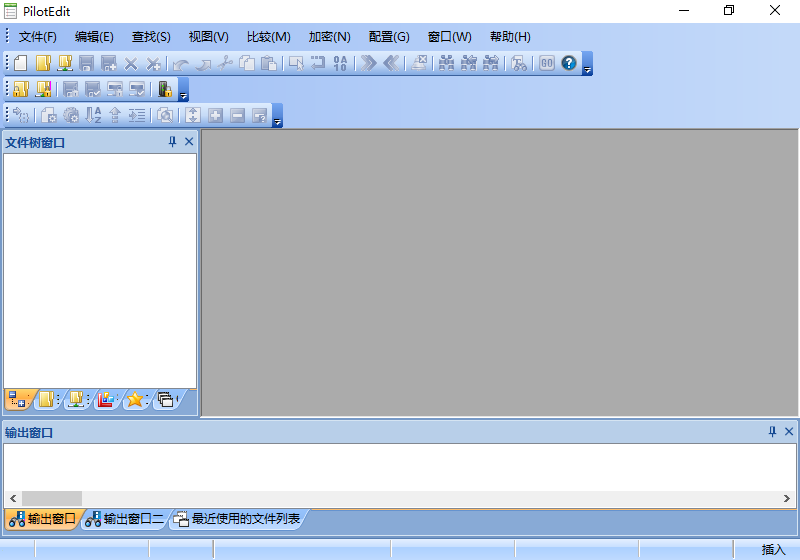Click the encrypt server lock icon
This screenshot has height=560, width=800.
(165, 89)
